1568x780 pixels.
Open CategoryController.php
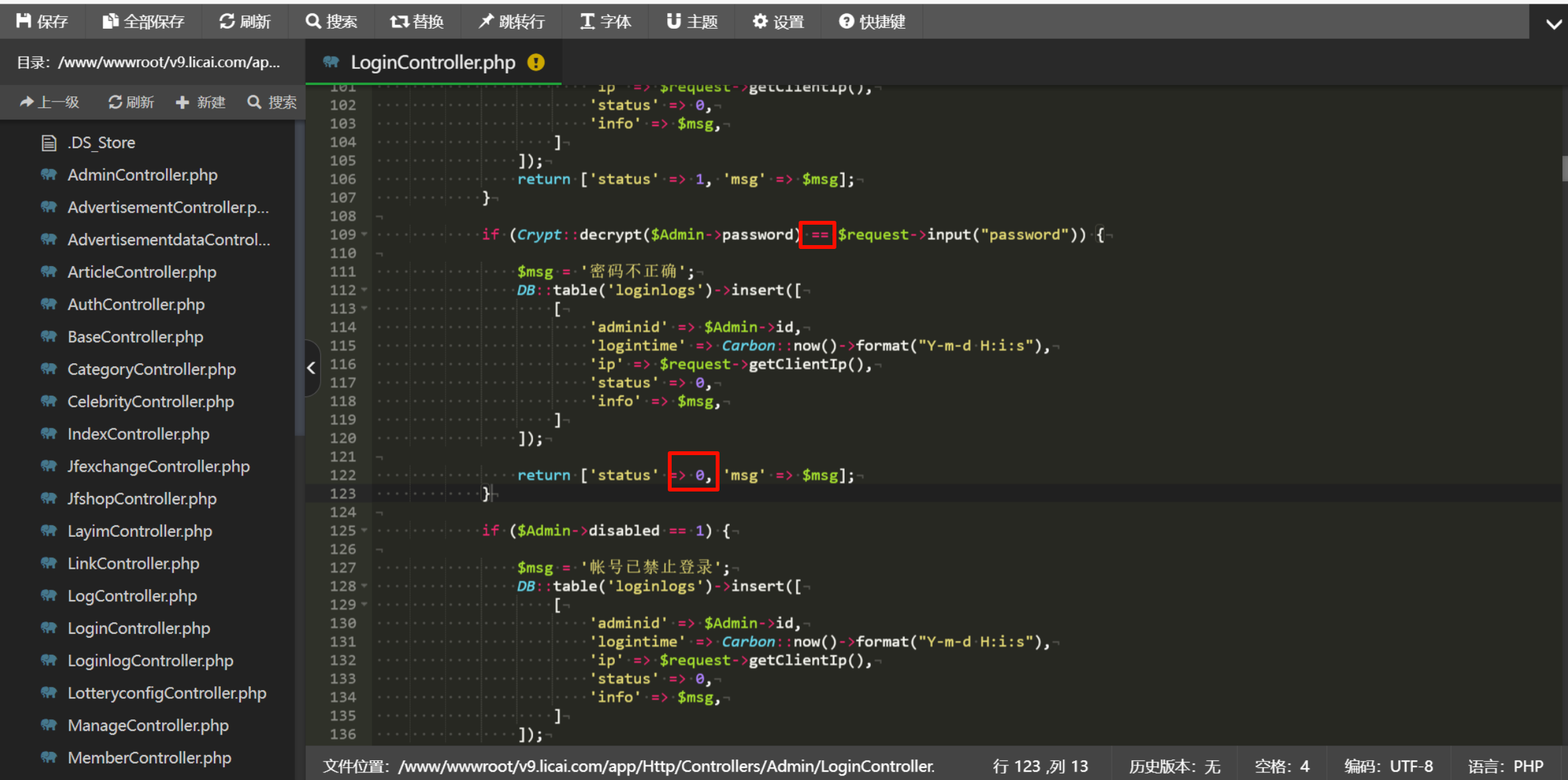(x=151, y=369)
